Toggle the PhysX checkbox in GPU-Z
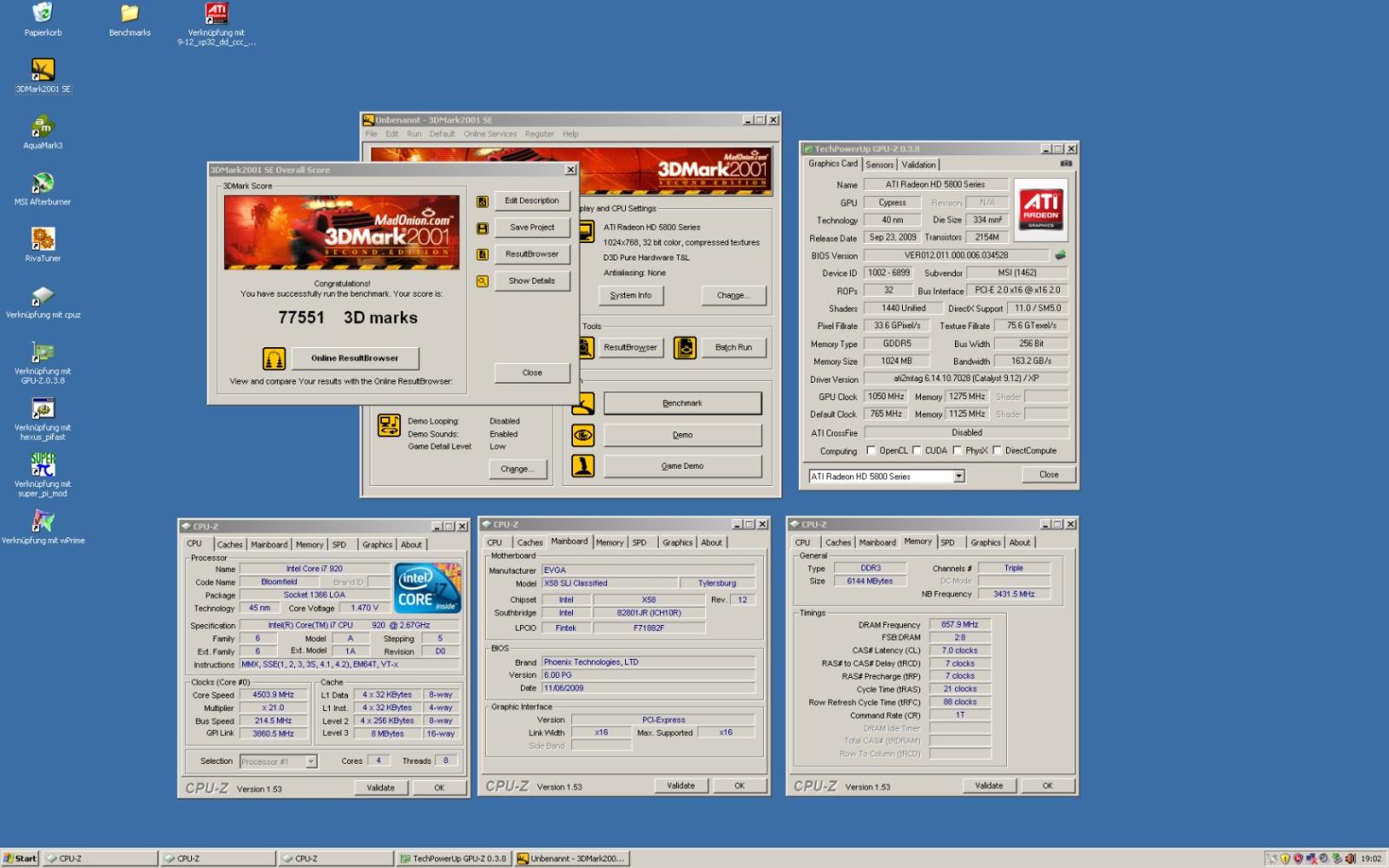Screen dimensions: 1389x868 click(x=958, y=450)
